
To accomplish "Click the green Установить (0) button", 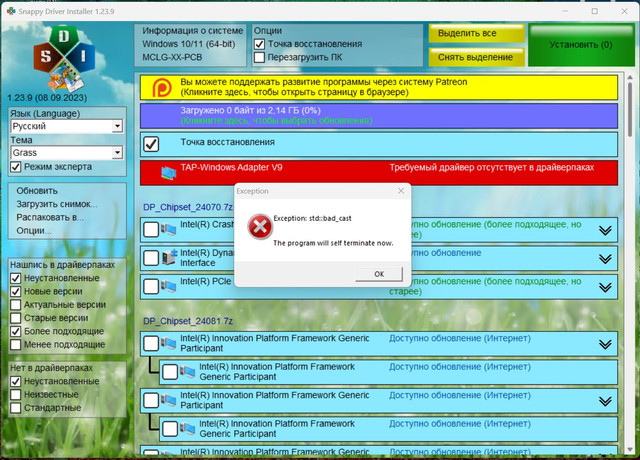I will pyautogui.click(x=581, y=45).
